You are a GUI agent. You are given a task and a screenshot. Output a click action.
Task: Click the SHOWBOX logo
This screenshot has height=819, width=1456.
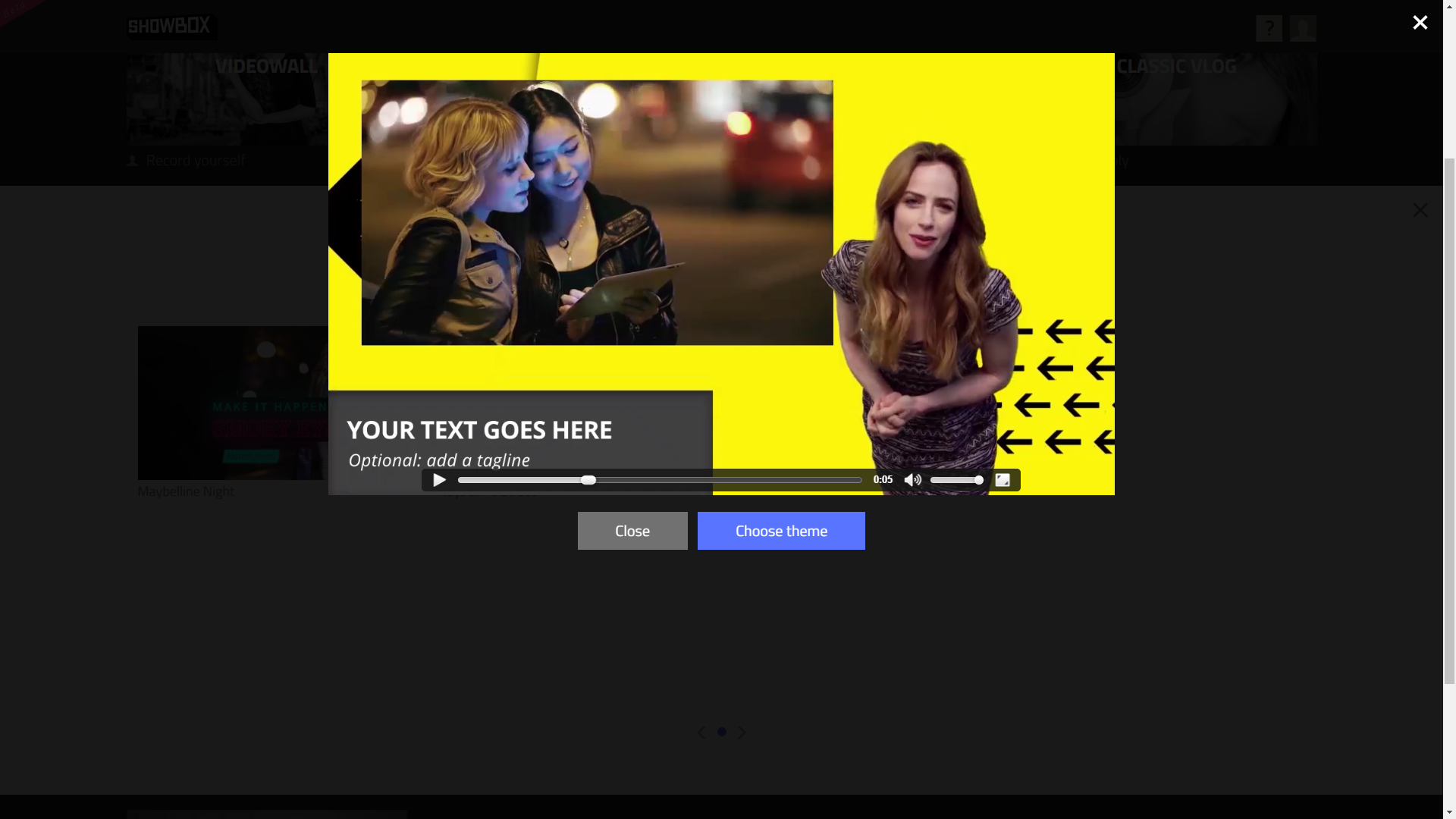coord(170,25)
